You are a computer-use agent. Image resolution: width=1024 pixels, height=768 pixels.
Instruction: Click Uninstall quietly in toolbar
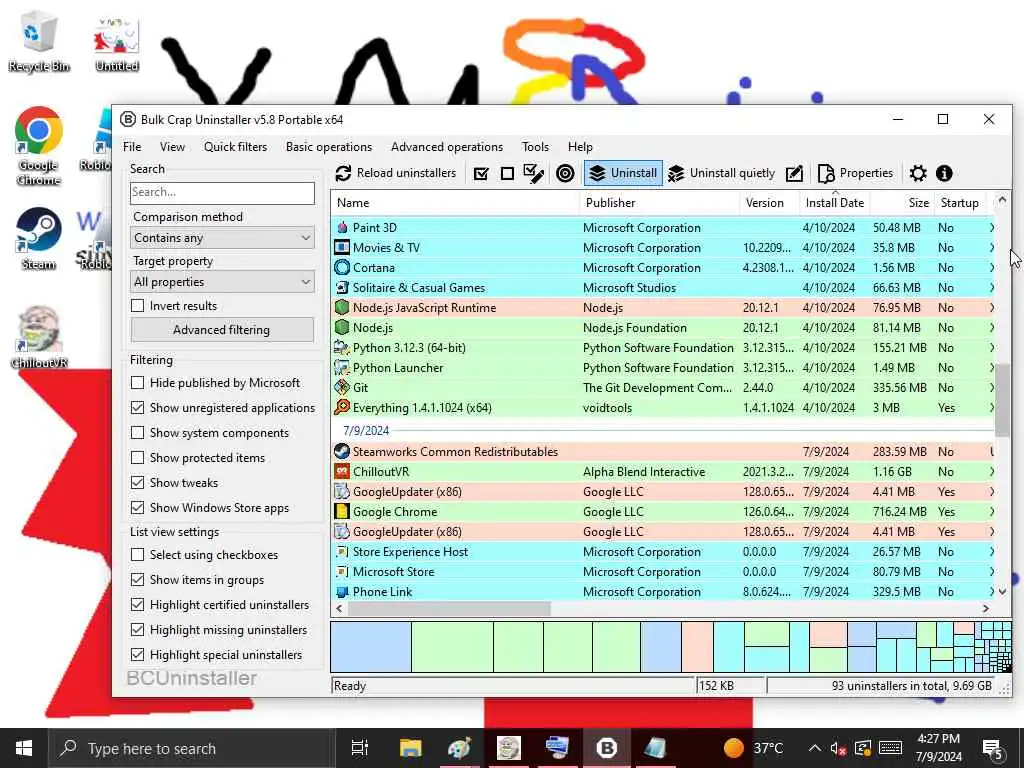pos(722,173)
